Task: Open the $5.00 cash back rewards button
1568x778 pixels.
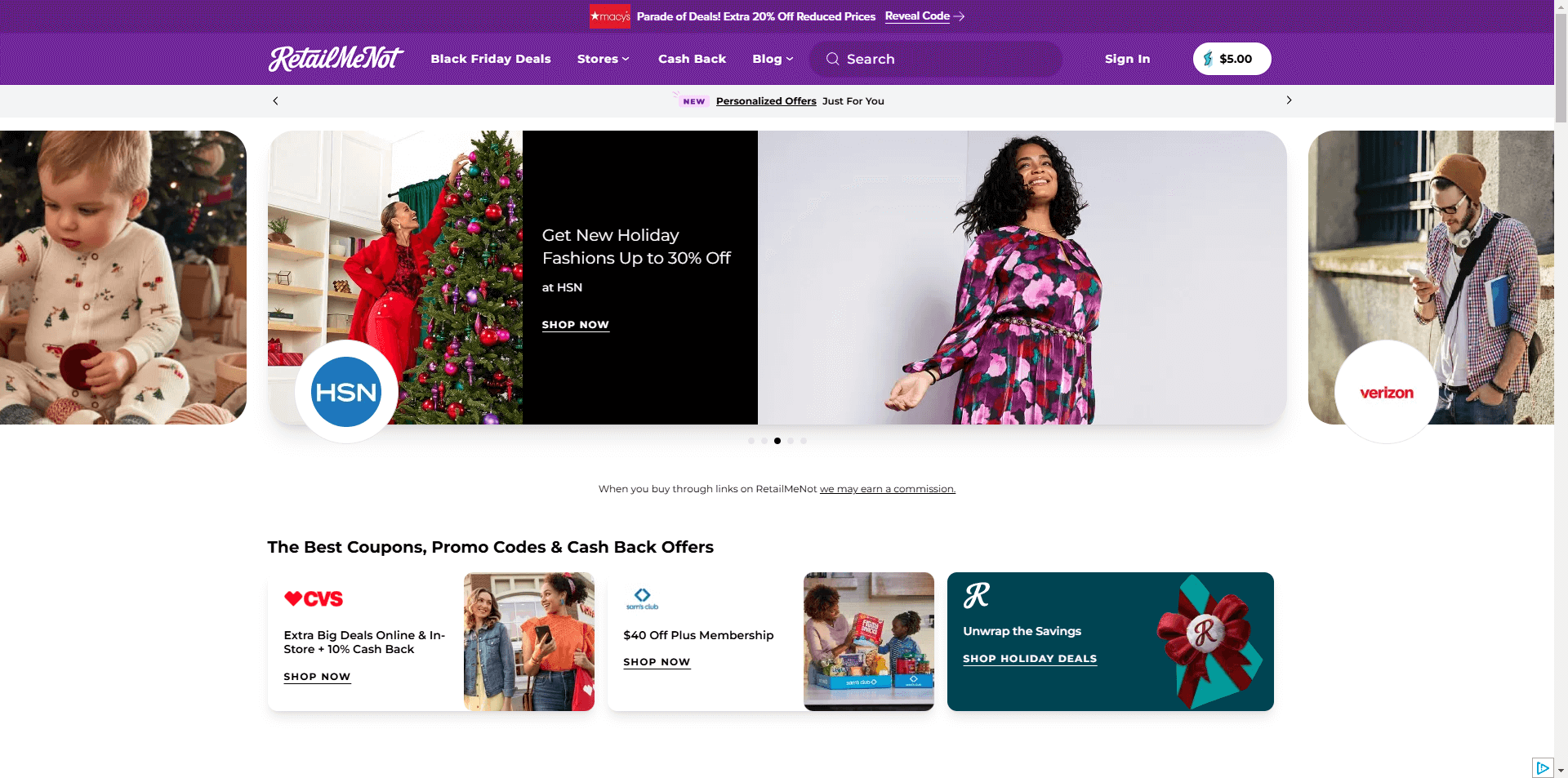Action: coord(1232,59)
